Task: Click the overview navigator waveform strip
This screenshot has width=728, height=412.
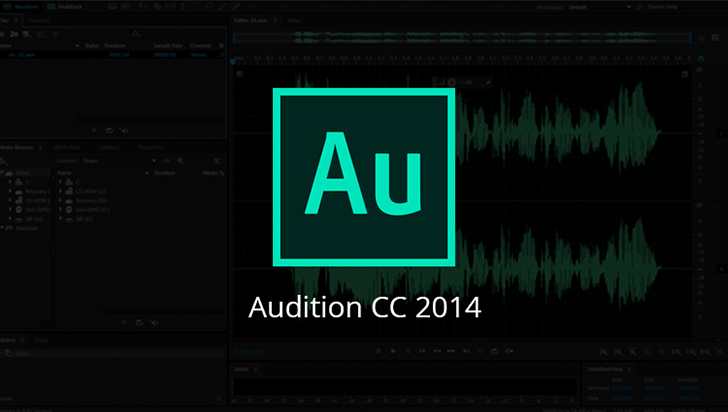Action: pos(462,37)
